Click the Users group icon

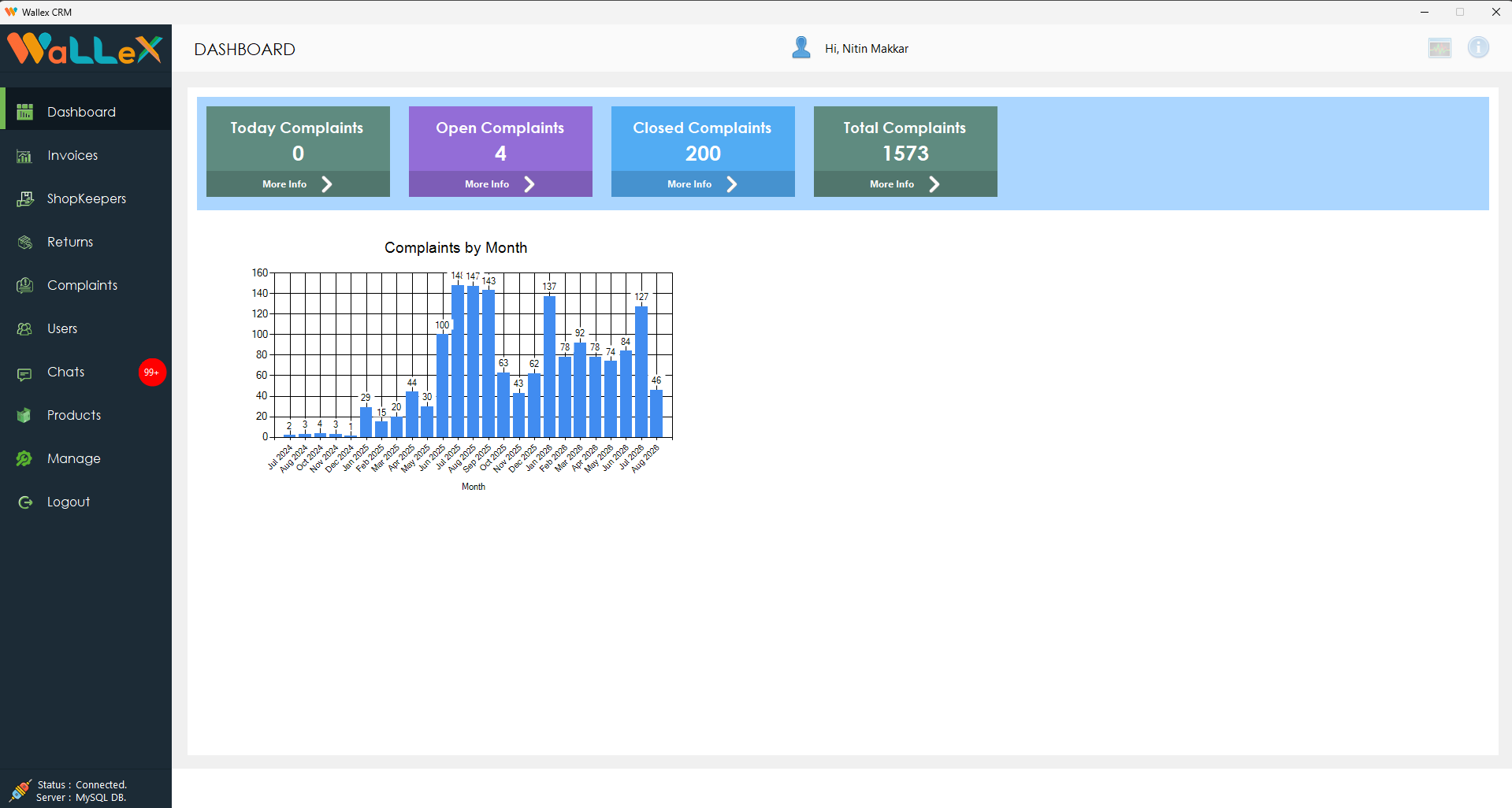pyautogui.click(x=25, y=328)
